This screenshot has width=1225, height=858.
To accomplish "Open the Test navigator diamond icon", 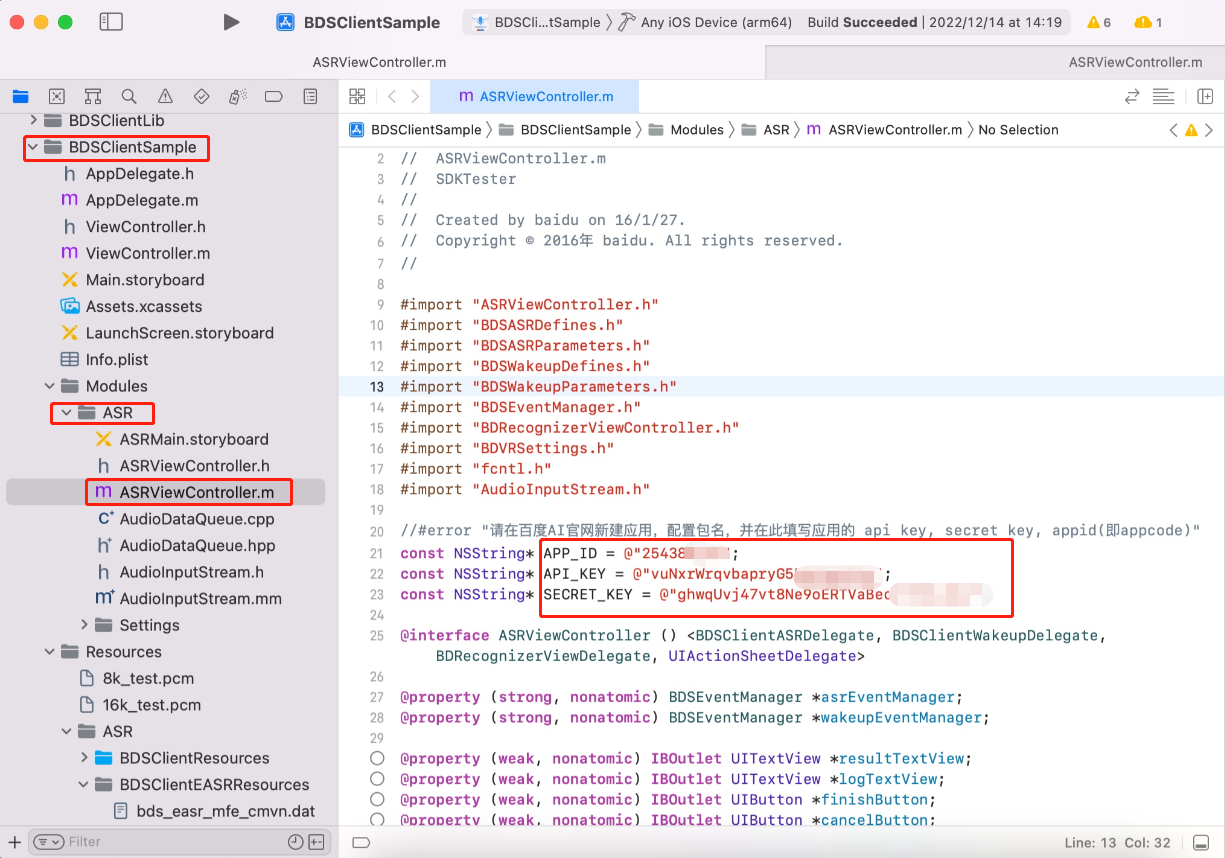I will pos(201,97).
